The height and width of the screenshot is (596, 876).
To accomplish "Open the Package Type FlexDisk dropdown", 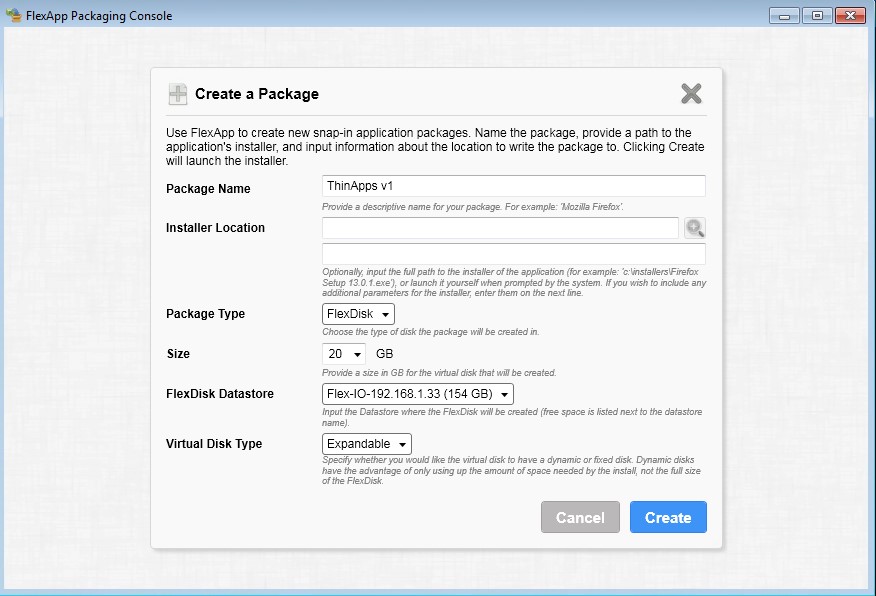I will tap(358, 314).
